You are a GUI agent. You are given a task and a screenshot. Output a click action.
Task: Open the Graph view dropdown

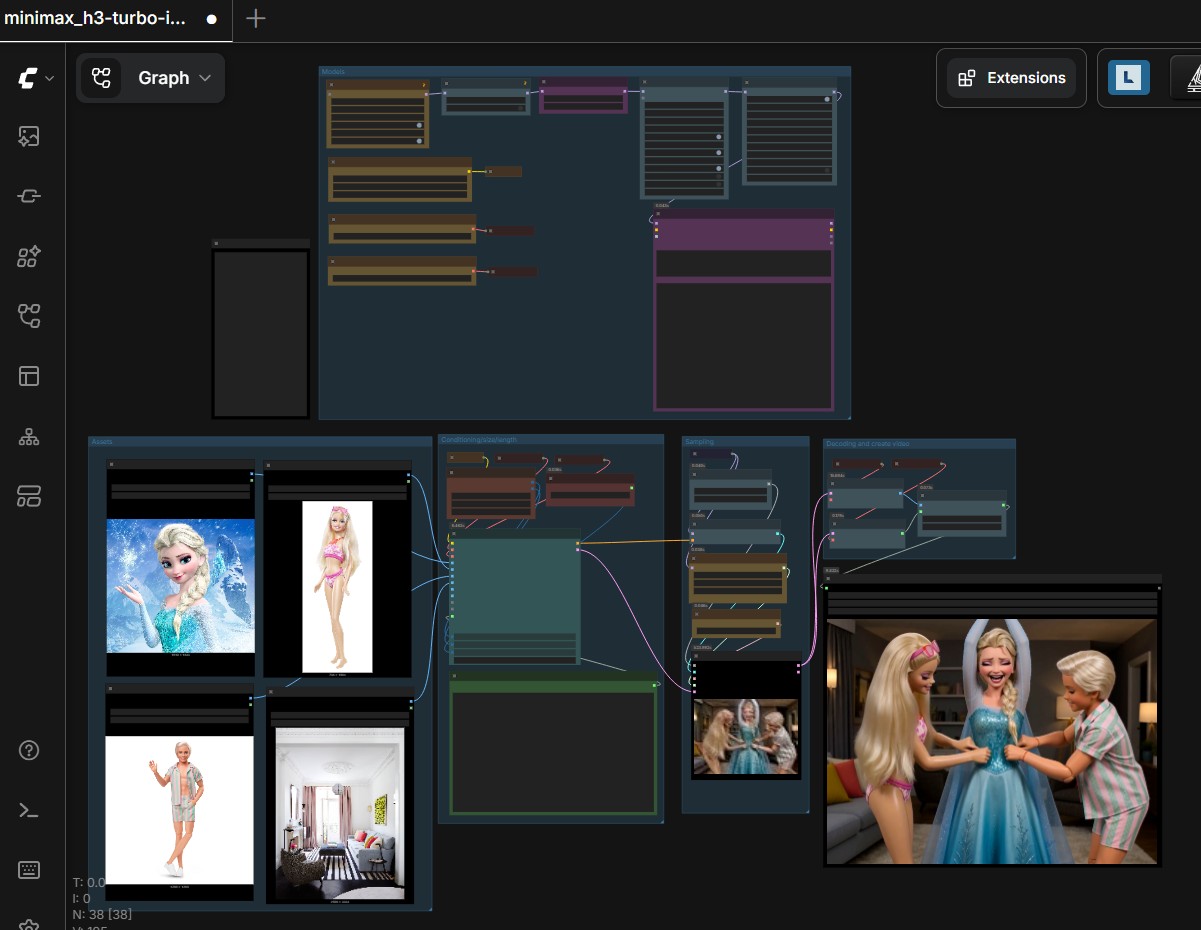150,78
